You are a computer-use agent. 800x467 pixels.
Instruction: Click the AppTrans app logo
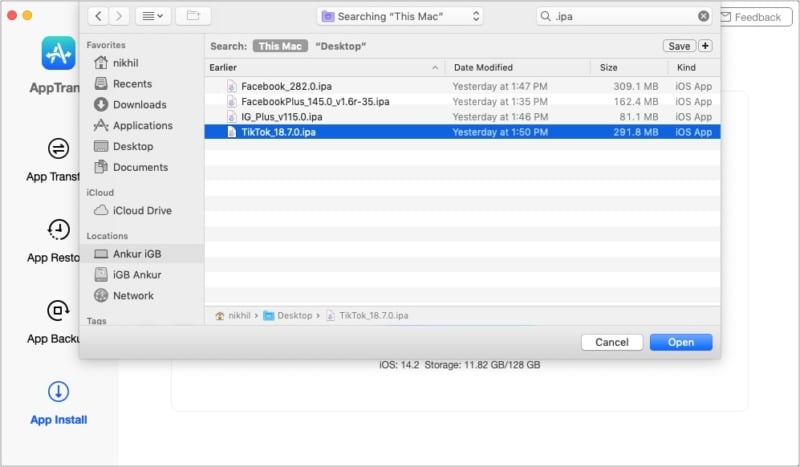(x=58, y=53)
